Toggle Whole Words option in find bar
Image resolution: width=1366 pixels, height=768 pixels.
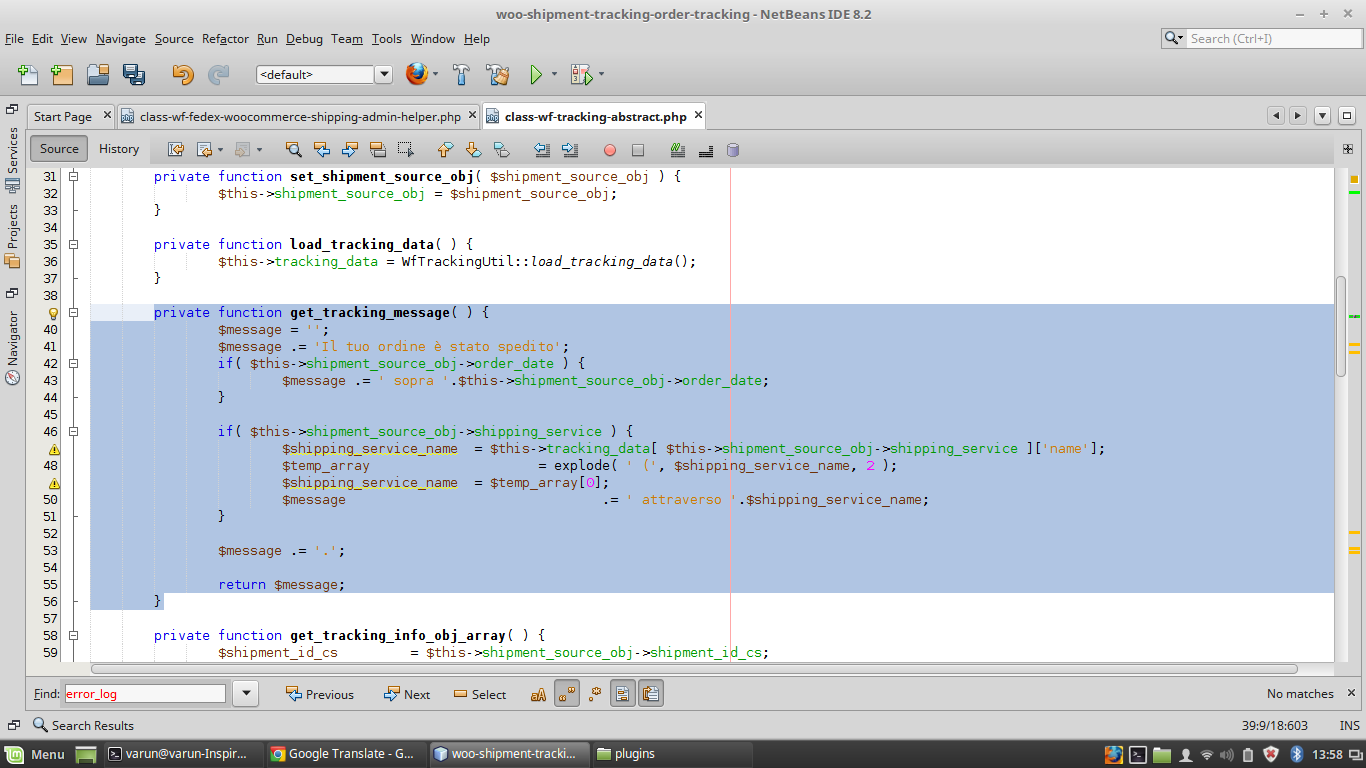[x=567, y=694]
